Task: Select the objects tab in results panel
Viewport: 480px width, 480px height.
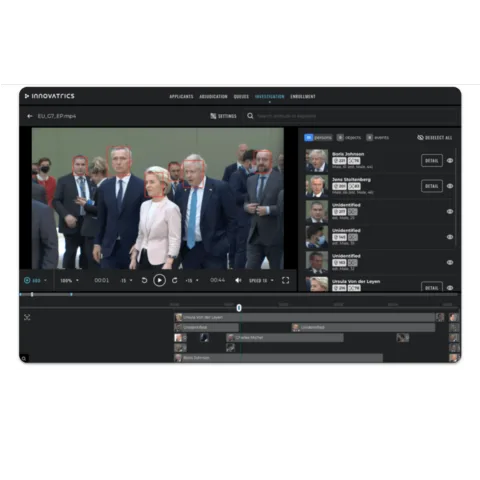Action: pyautogui.click(x=349, y=137)
